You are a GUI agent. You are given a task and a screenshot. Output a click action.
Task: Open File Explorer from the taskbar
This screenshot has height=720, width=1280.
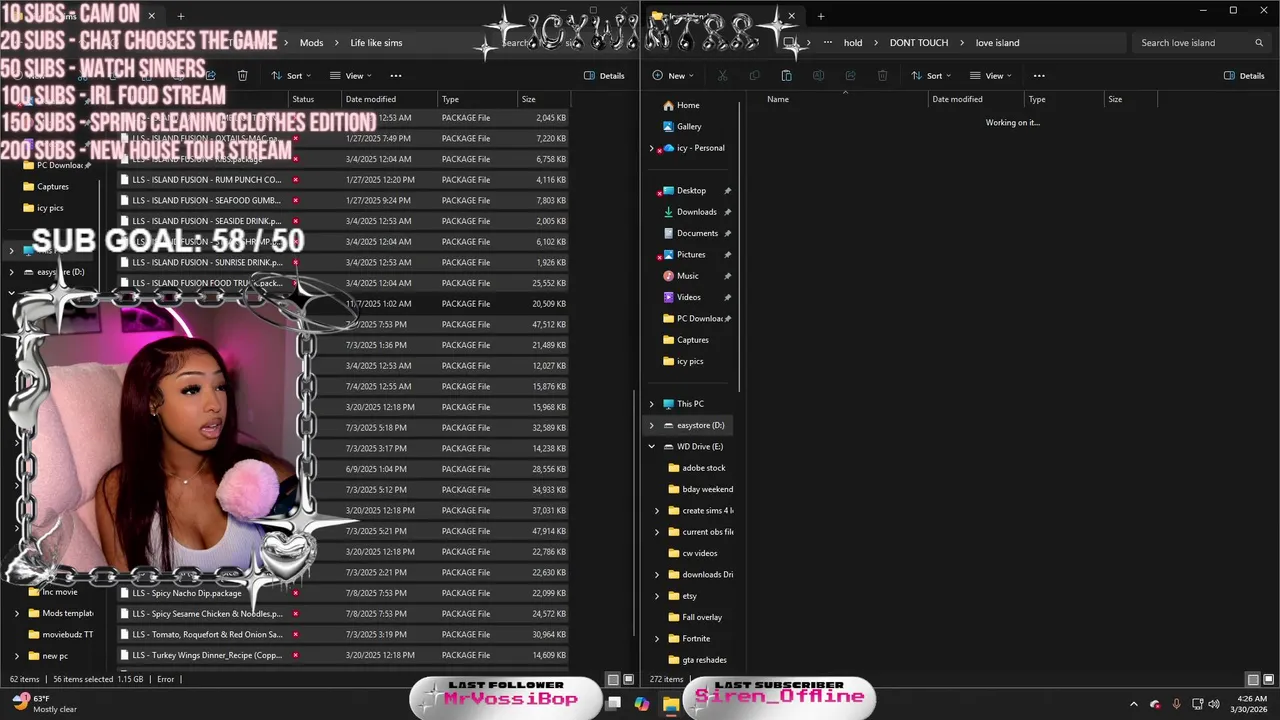click(670, 704)
